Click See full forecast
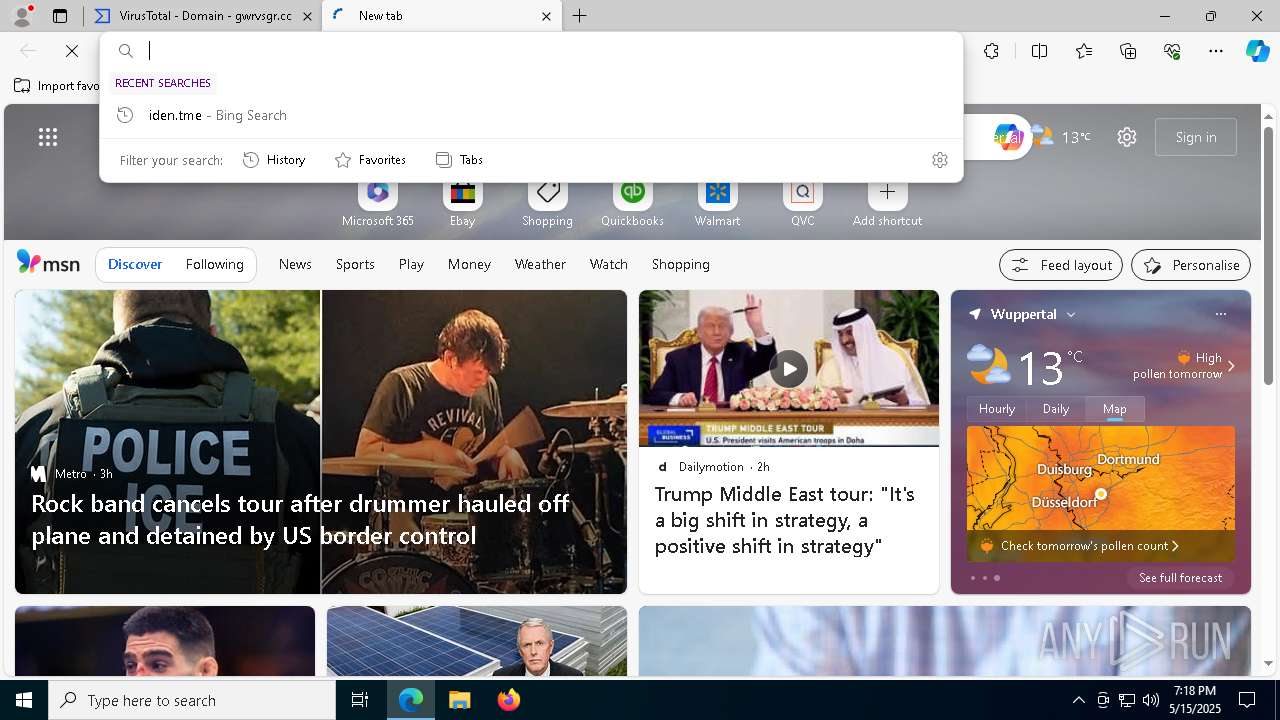The image size is (1280, 720). tap(1180, 578)
